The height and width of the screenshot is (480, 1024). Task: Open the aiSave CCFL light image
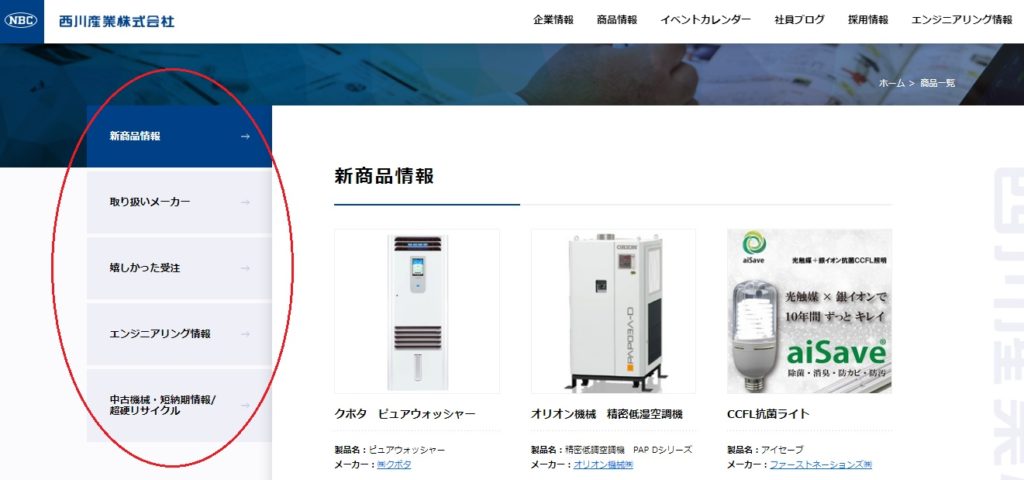point(810,311)
